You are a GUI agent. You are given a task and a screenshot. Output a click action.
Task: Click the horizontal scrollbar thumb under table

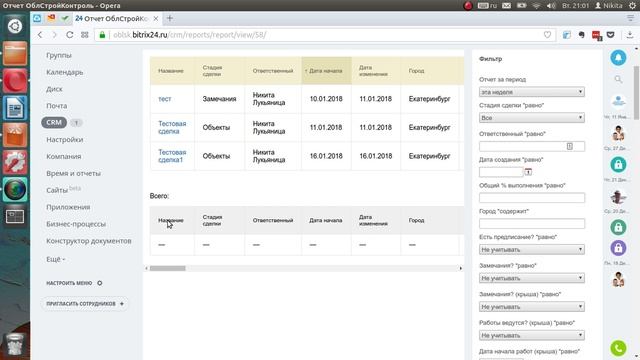pos(167,268)
